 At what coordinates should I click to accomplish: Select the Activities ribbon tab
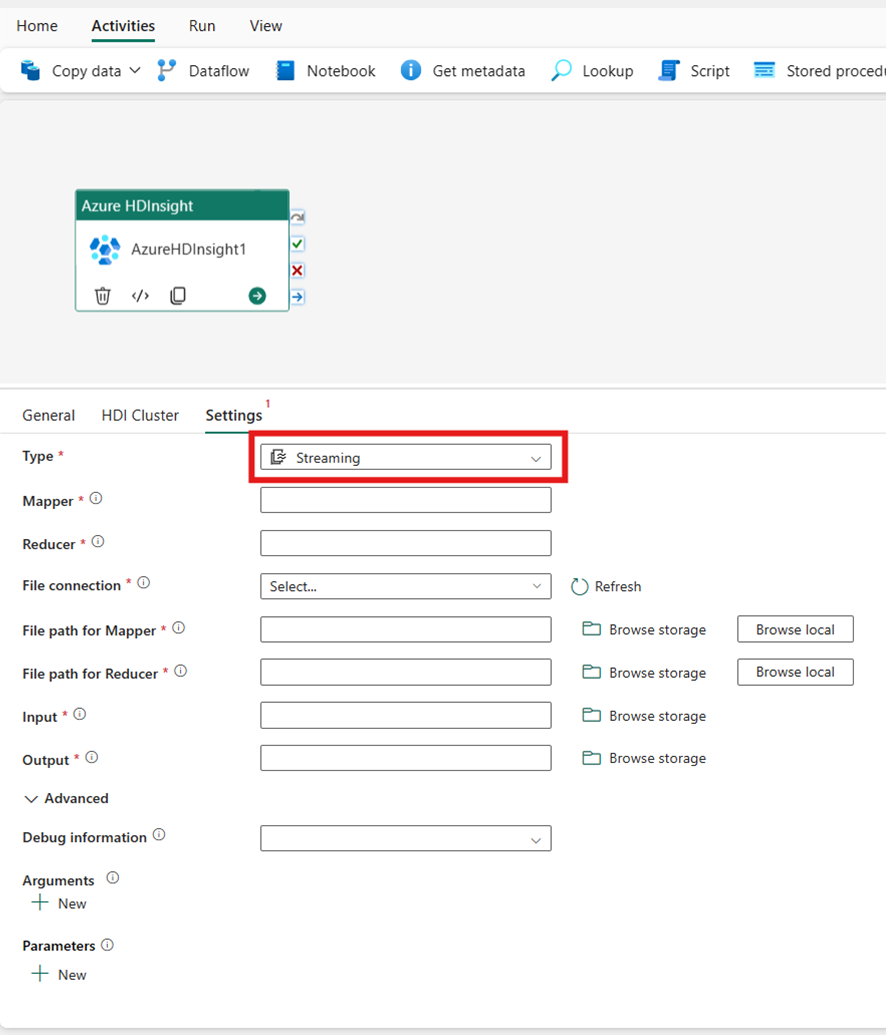point(123,26)
